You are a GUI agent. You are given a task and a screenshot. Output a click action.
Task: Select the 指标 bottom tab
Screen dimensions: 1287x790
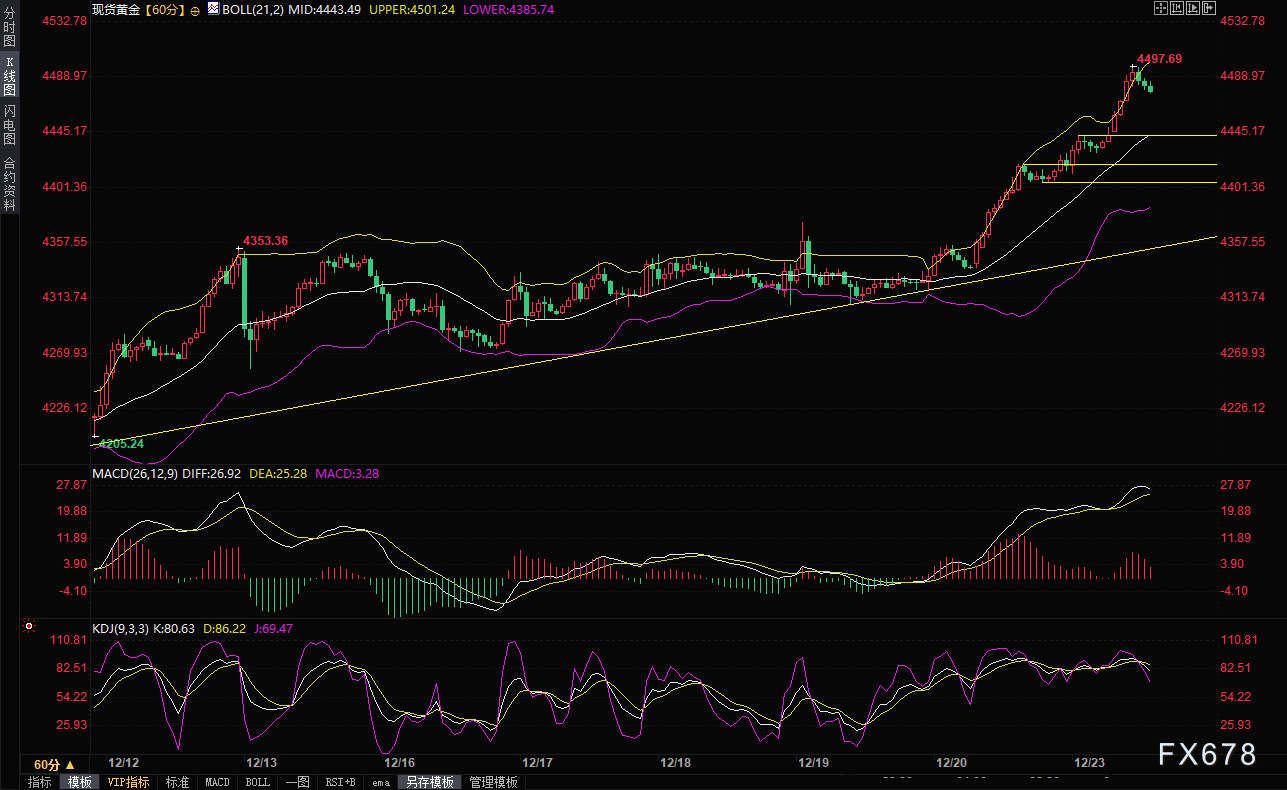[x=40, y=782]
